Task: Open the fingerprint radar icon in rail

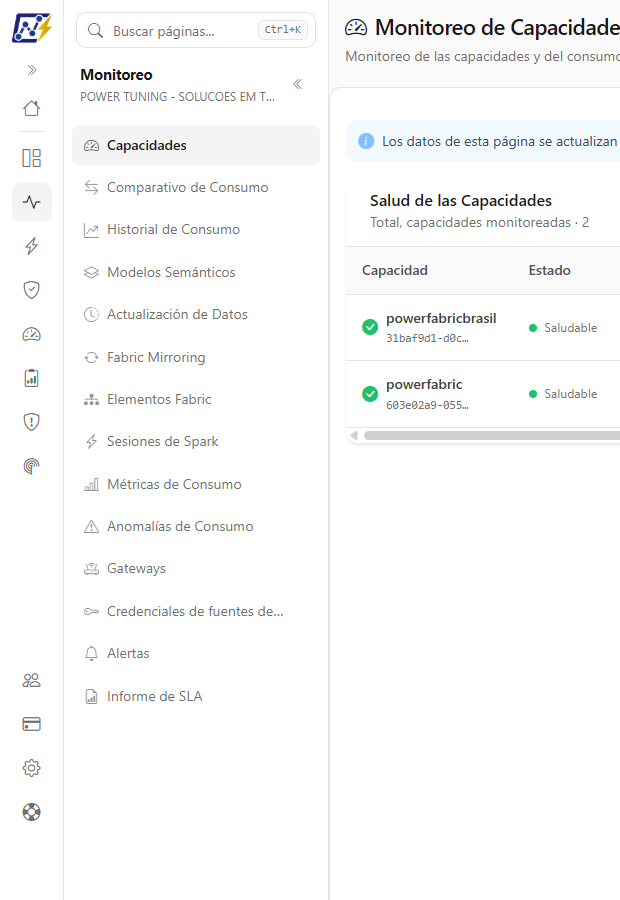Action: point(32,466)
